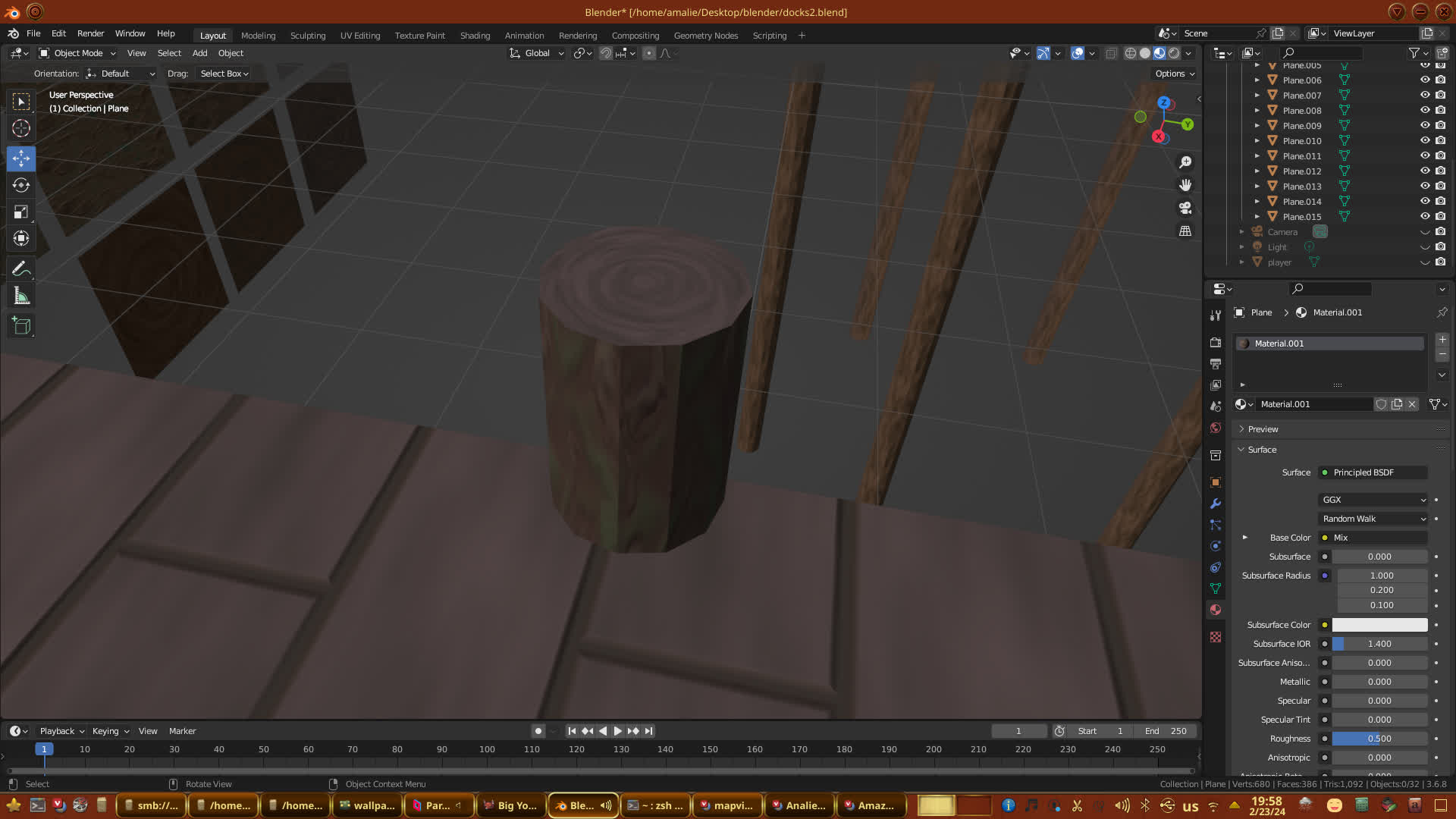Click the viewport Options button
Screen dimensions: 1456x819
point(1175,74)
